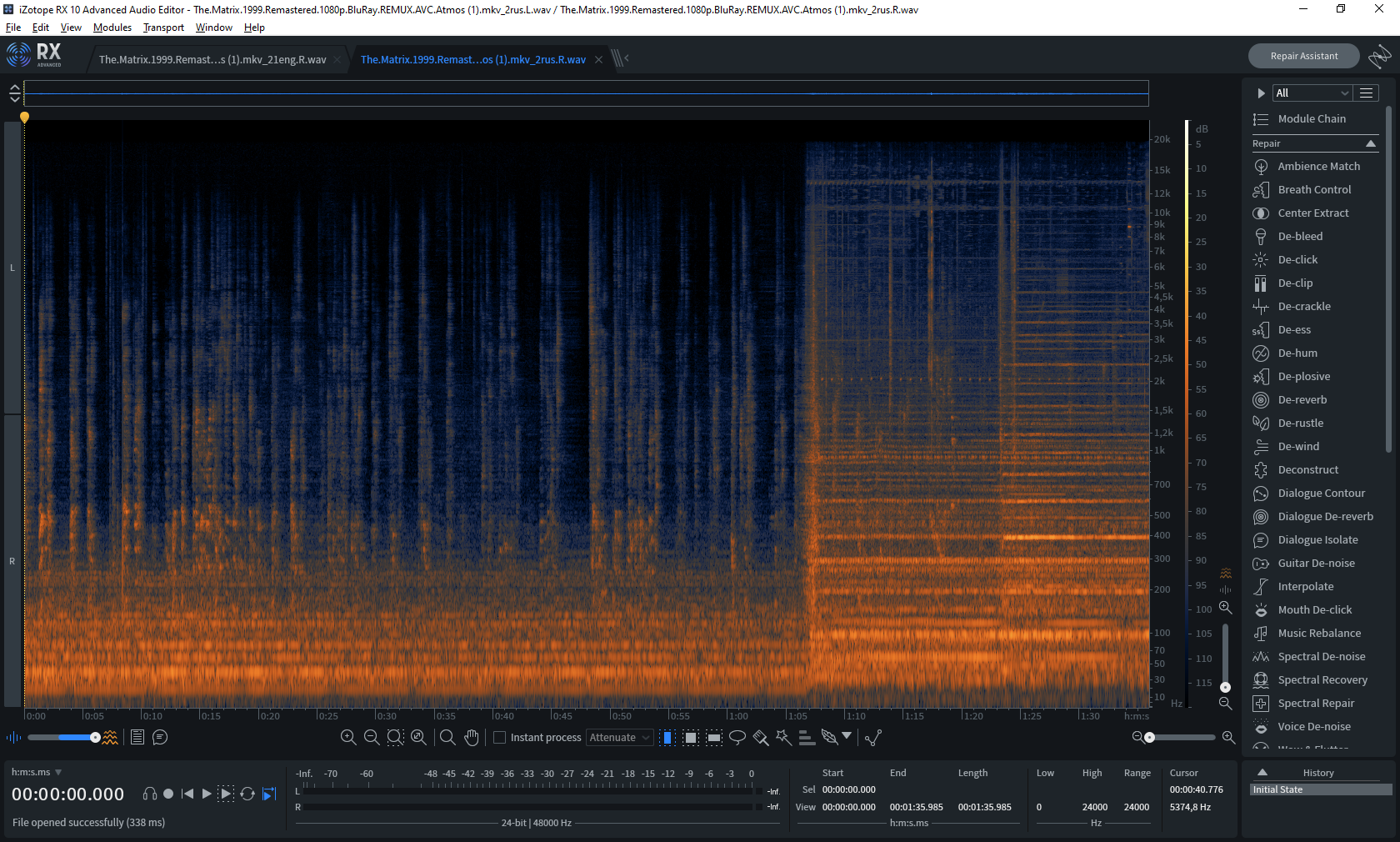Screen dimensions: 1400x842
Task: Collapse the History panel triangle
Action: pos(1262,773)
